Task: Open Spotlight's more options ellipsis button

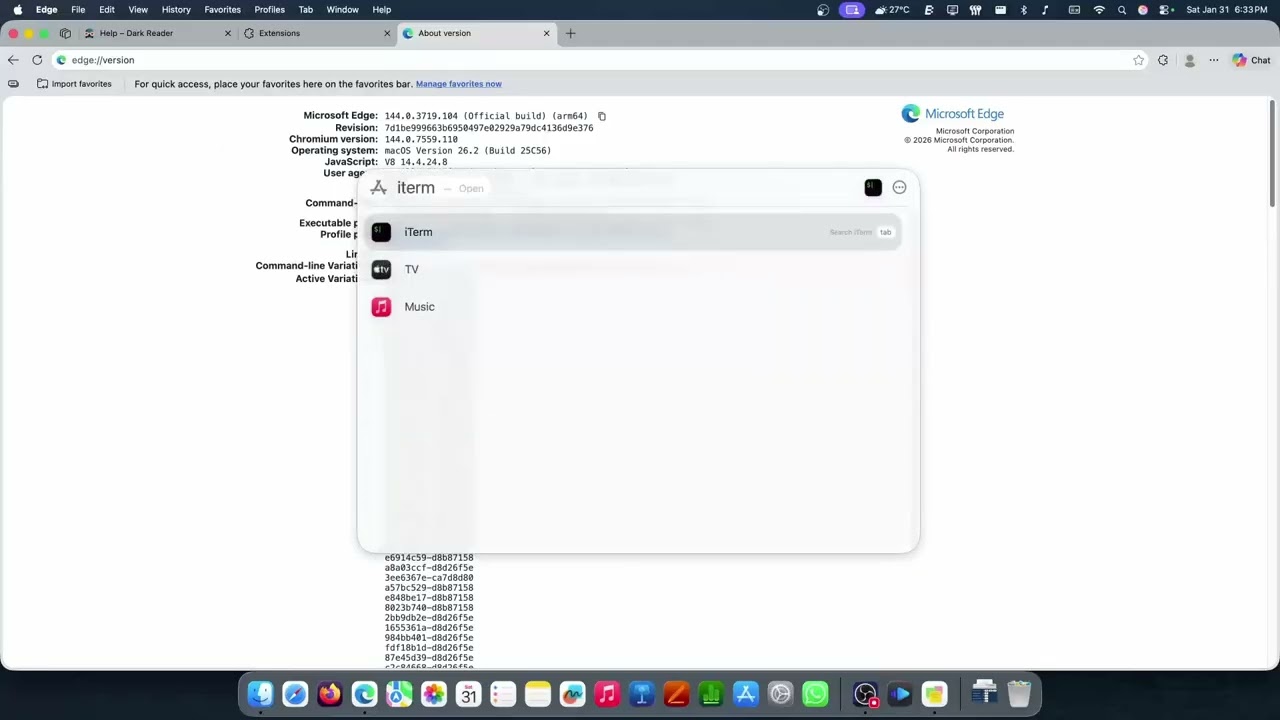Action: click(899, 187)
